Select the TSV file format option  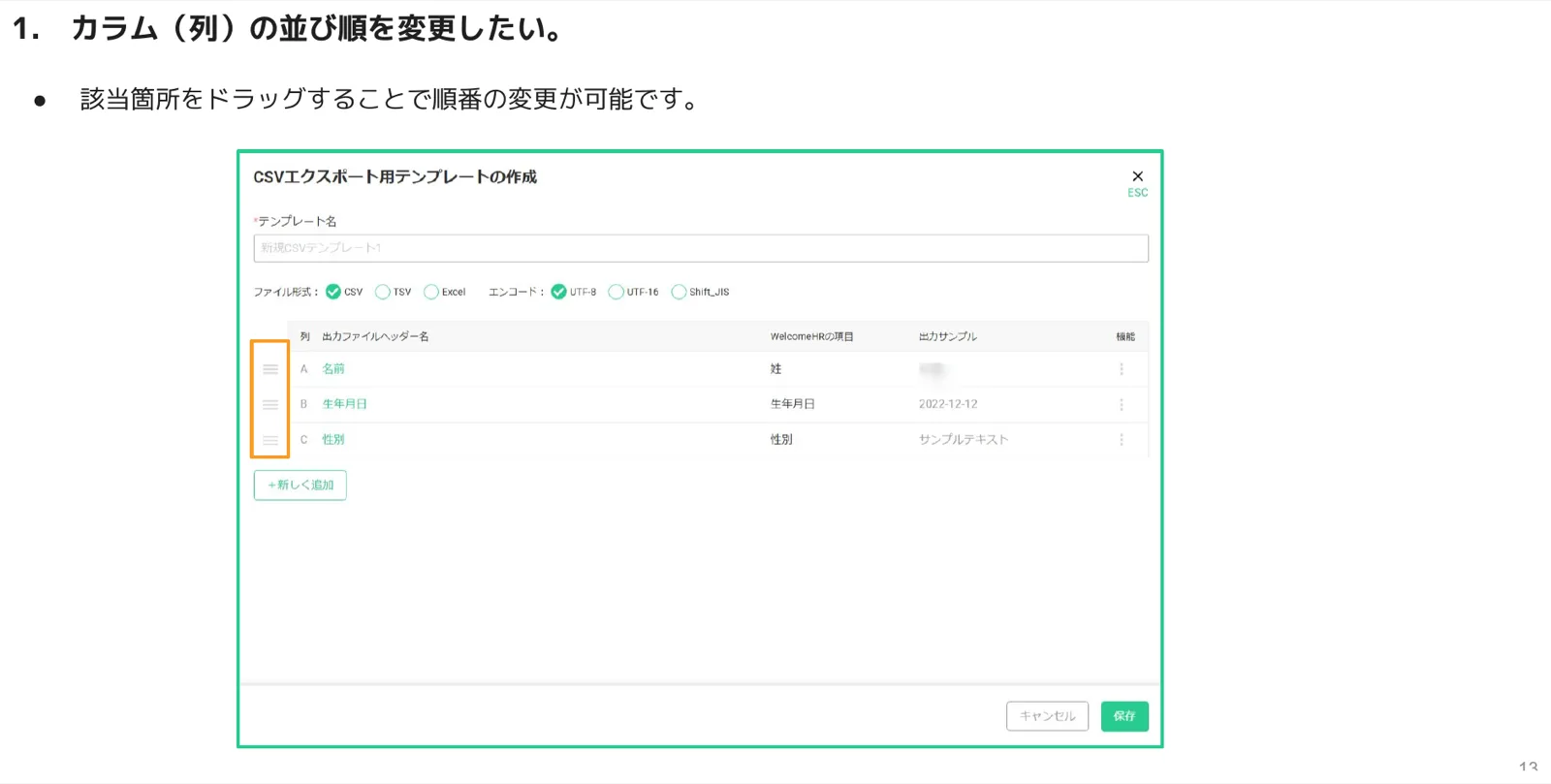(383, 292)
